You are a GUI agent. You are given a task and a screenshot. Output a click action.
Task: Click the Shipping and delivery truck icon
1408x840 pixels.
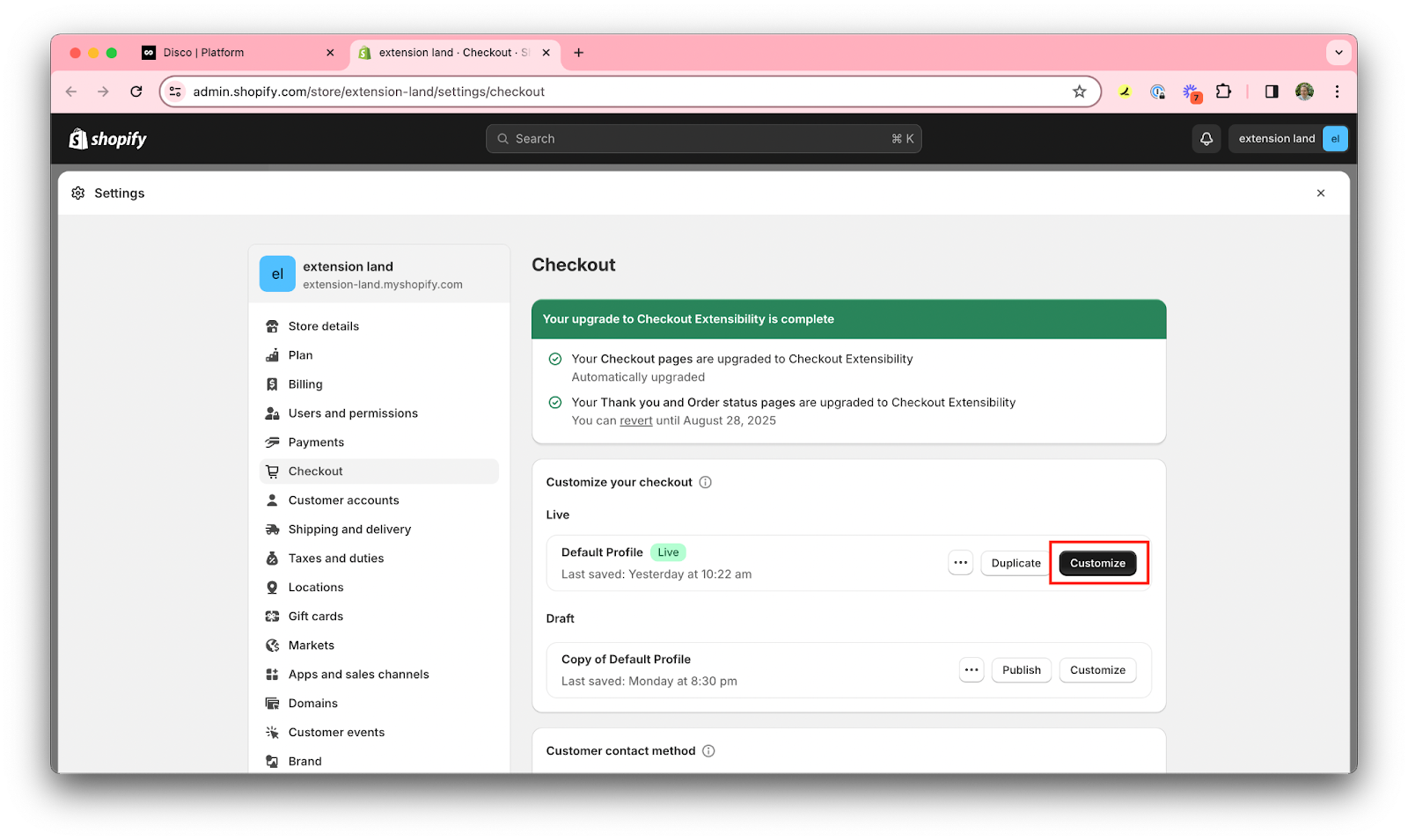[x=273, y=530]
